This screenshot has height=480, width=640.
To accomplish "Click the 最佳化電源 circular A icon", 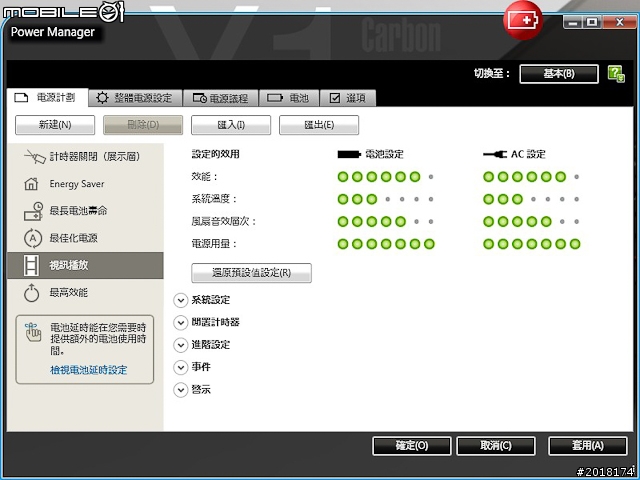I will click(33, 238).
